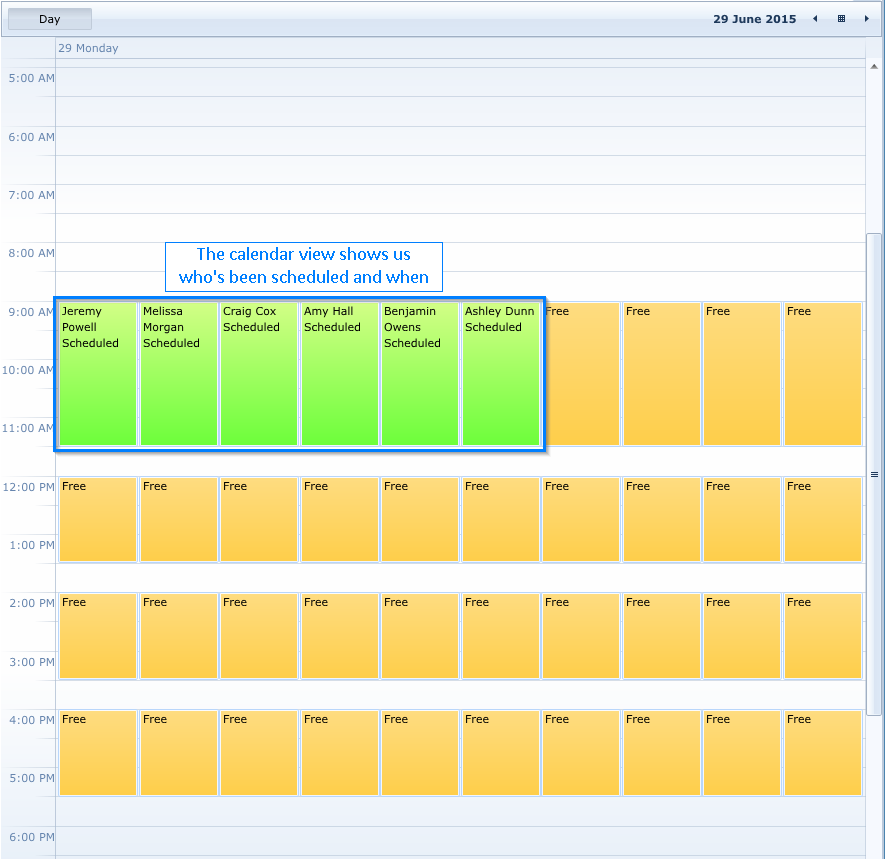
Task: Click the scrollbar up arrow
Action: [x=874, y=66]
